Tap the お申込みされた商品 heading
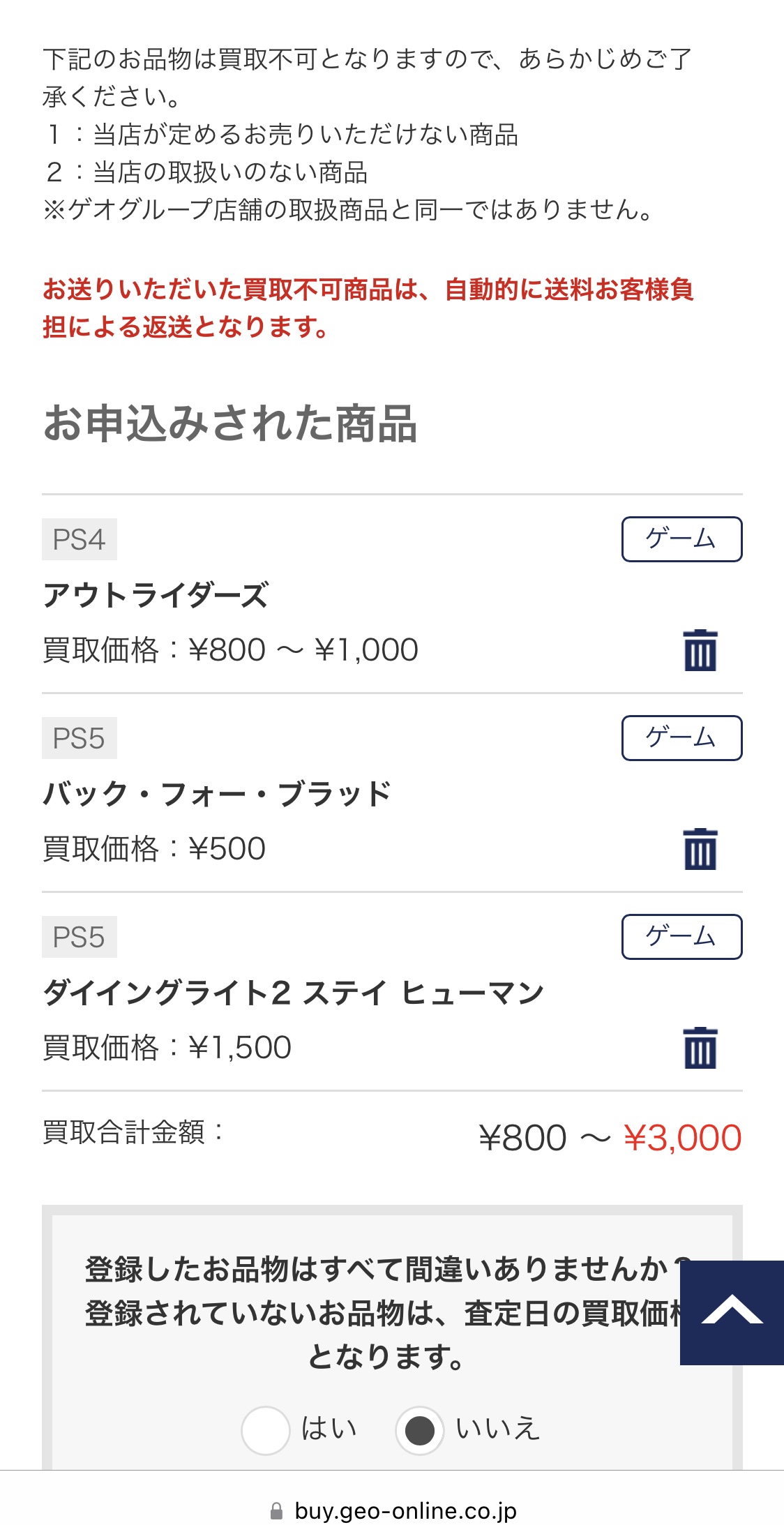Image resolution: width=784 pixels, height=1525 pixels. point(230,423)
